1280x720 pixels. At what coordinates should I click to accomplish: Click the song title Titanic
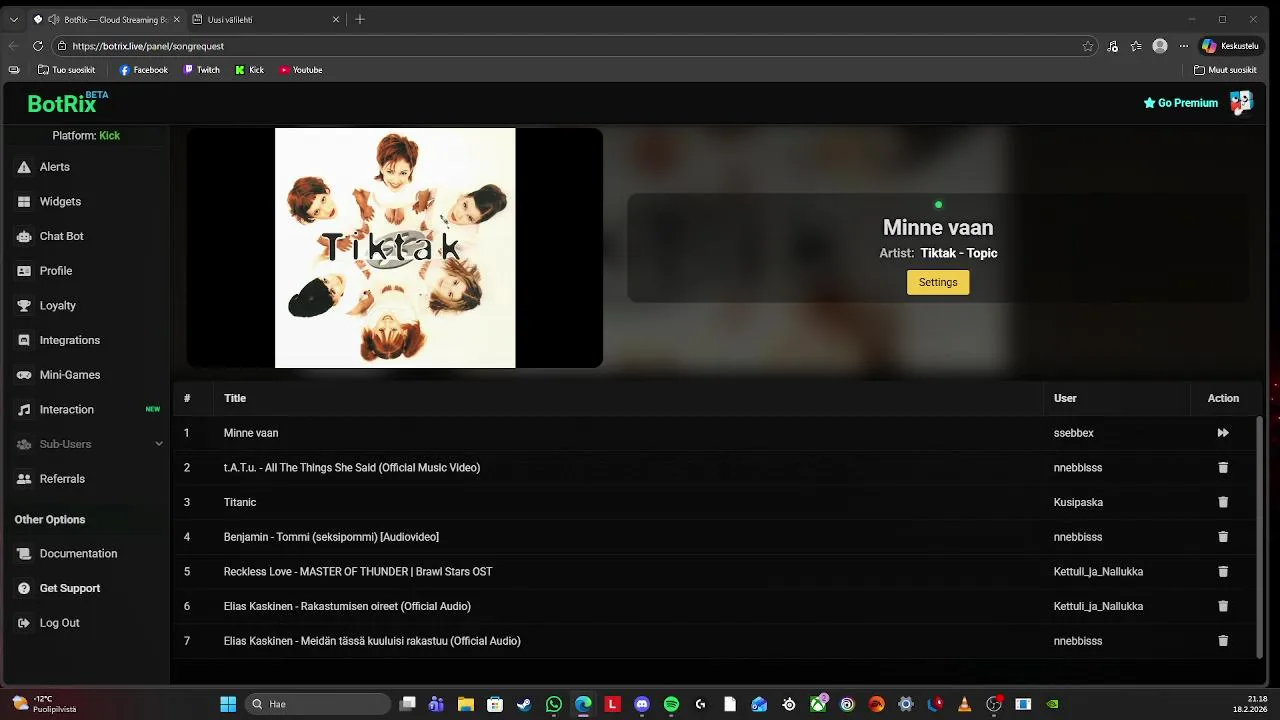[x=240, y=502]
